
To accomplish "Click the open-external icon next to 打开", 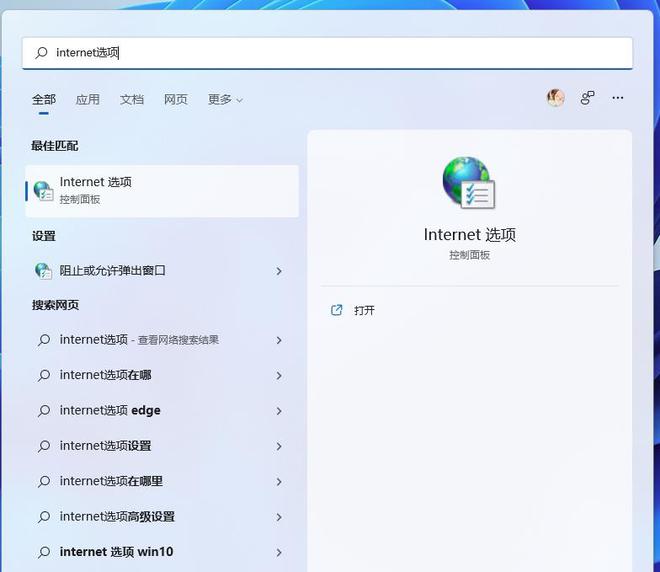I will pyautogui.click(x=336, y=310).
